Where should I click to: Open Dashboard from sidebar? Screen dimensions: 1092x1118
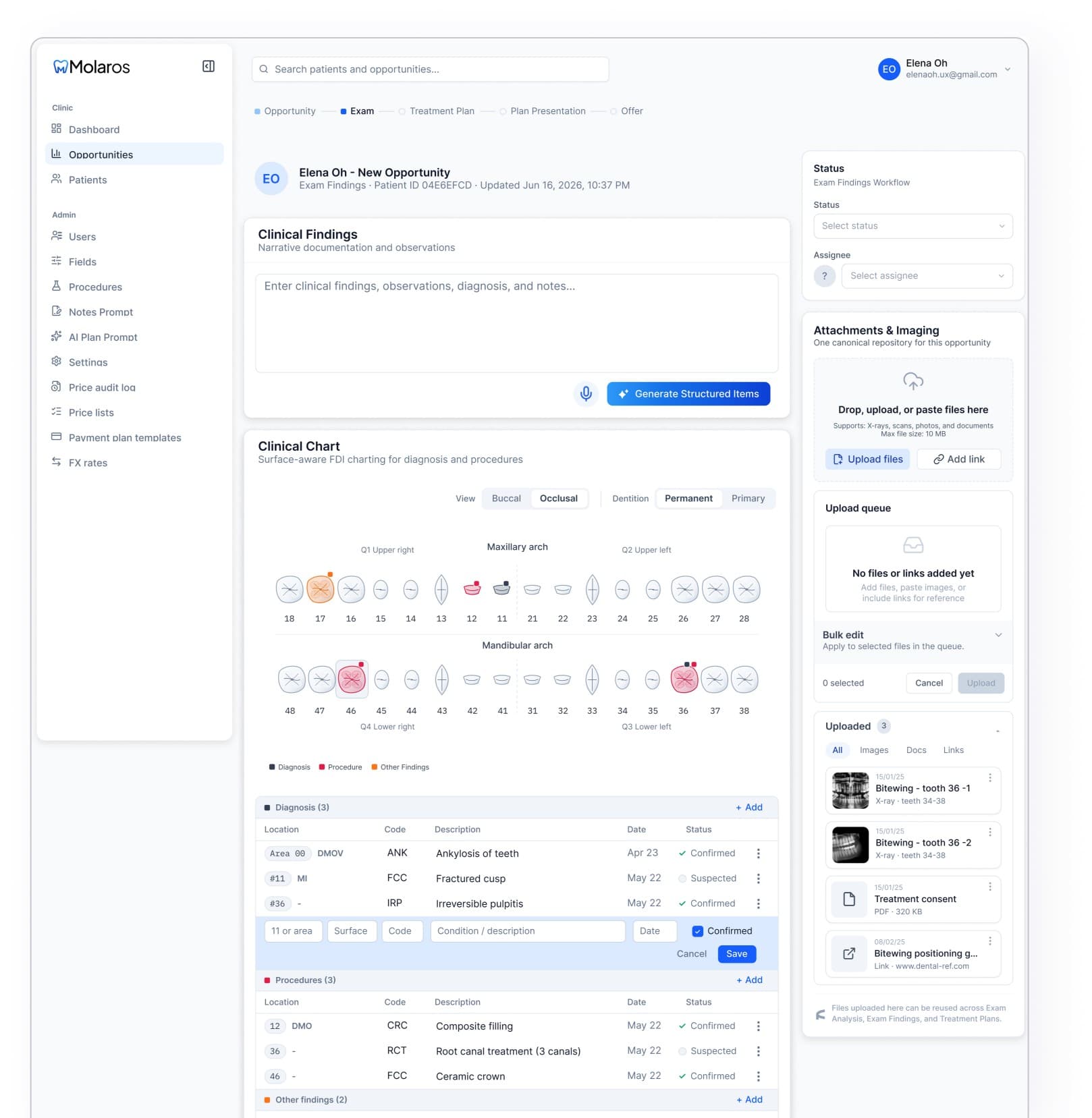point(134,130)
